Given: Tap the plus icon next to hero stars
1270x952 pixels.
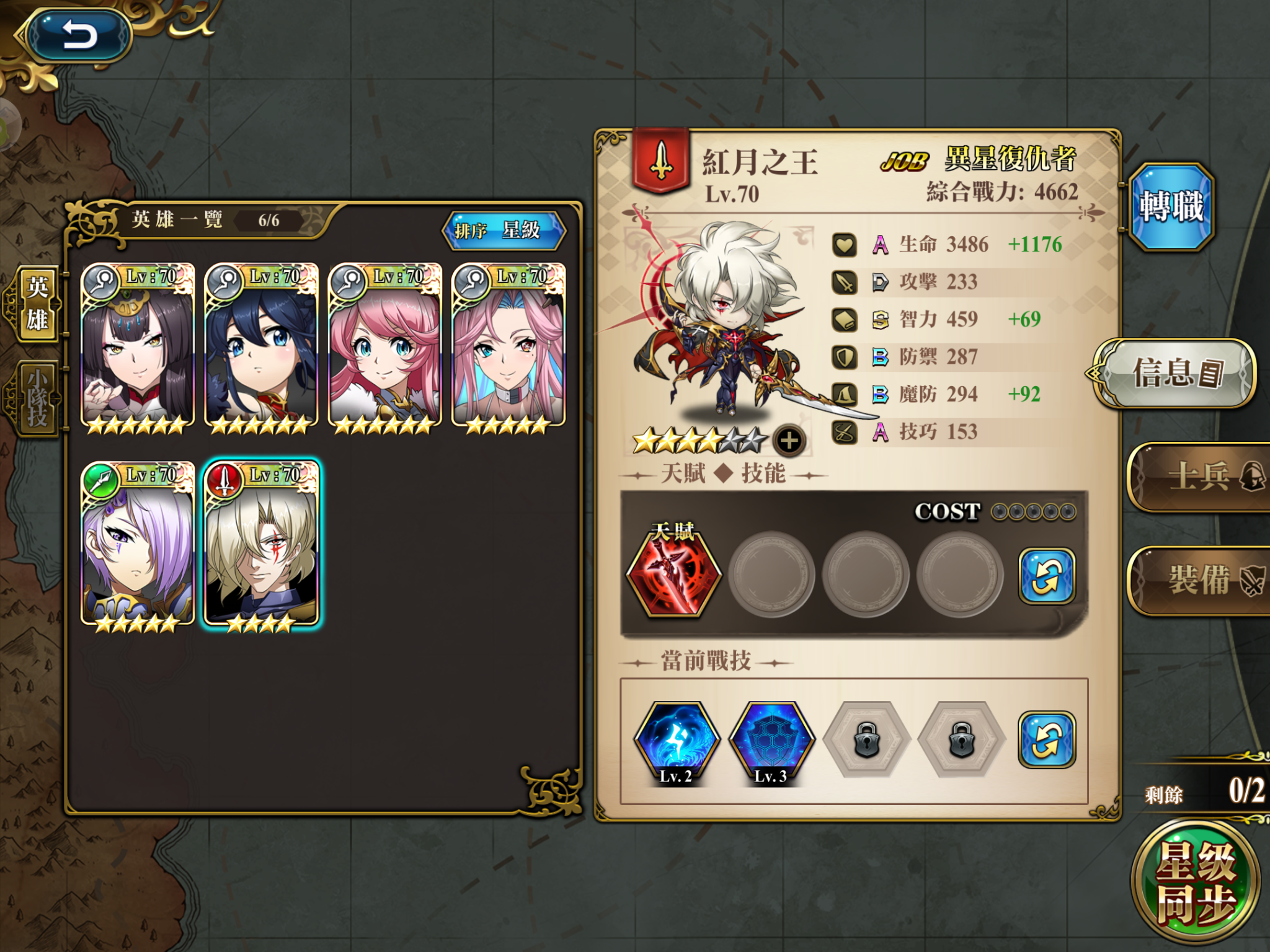Looking at the screenshot, I should tap(789, 441).
